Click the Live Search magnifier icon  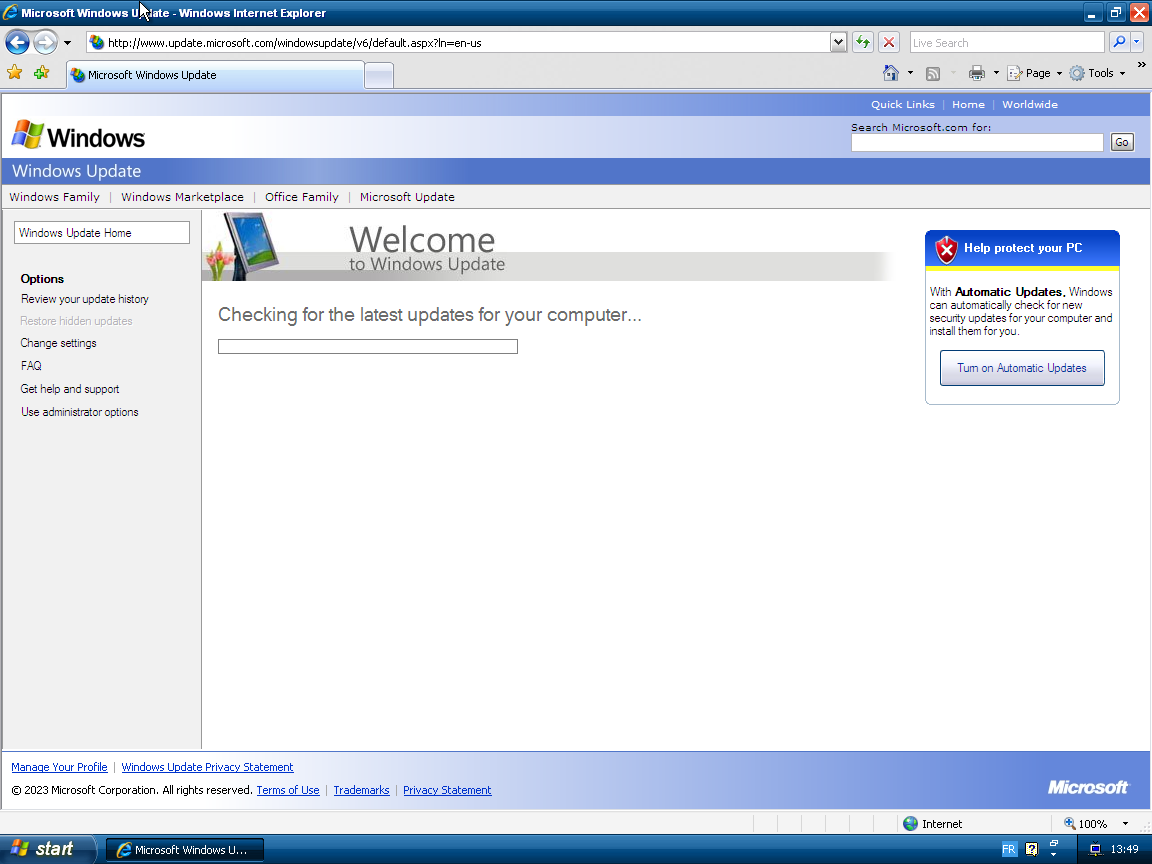1119,43
